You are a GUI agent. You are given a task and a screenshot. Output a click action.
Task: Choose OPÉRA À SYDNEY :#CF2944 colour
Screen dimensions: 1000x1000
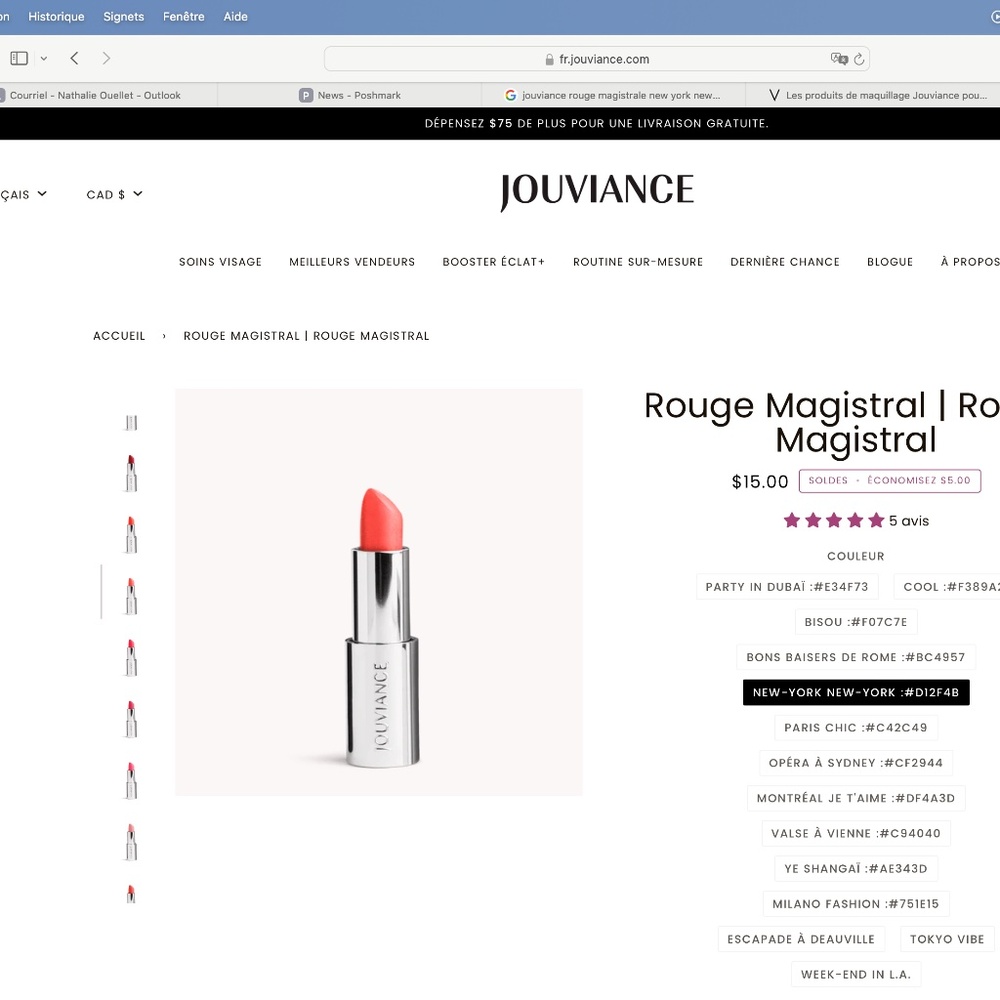[856, 763]
